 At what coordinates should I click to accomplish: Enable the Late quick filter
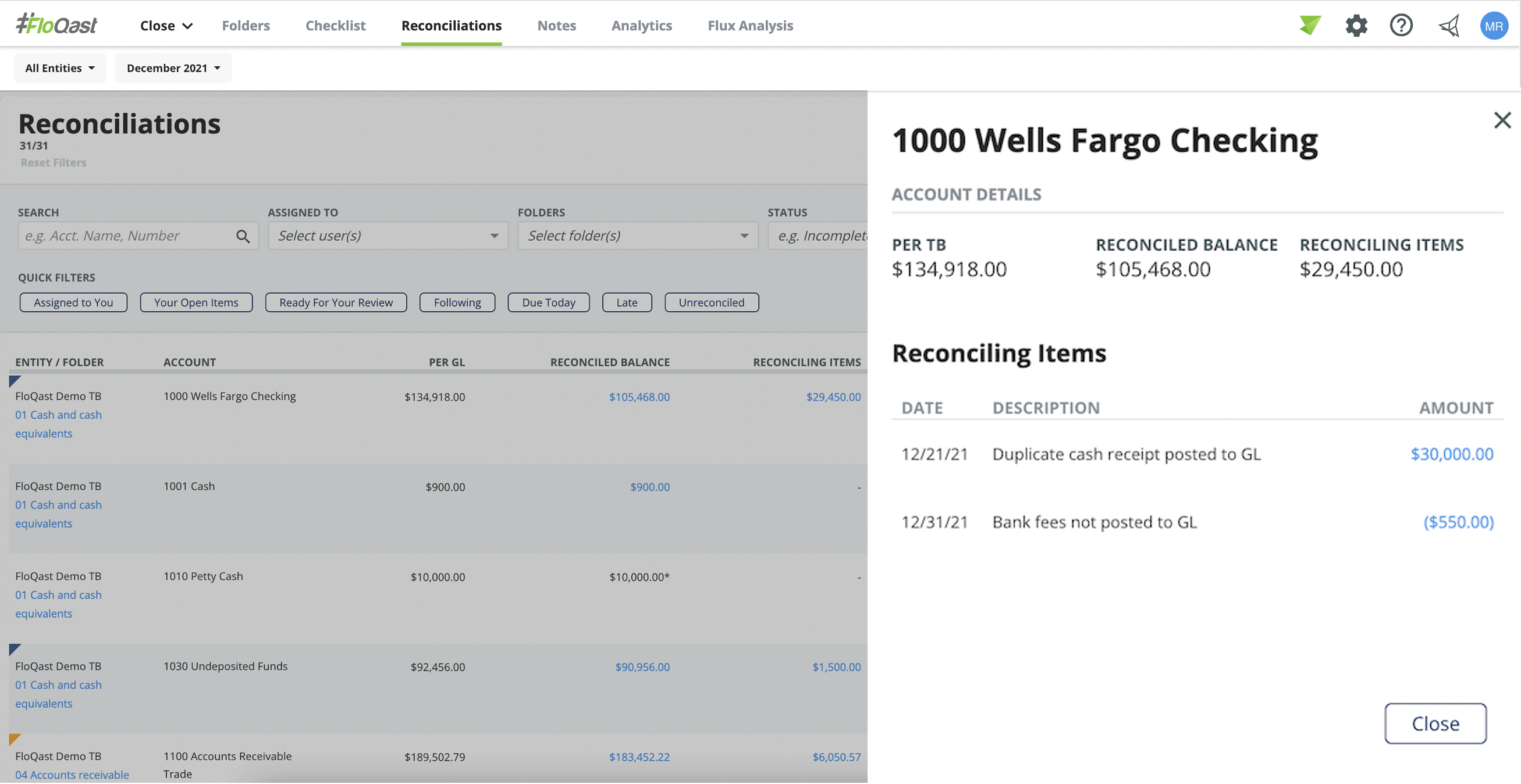point(627,303)
